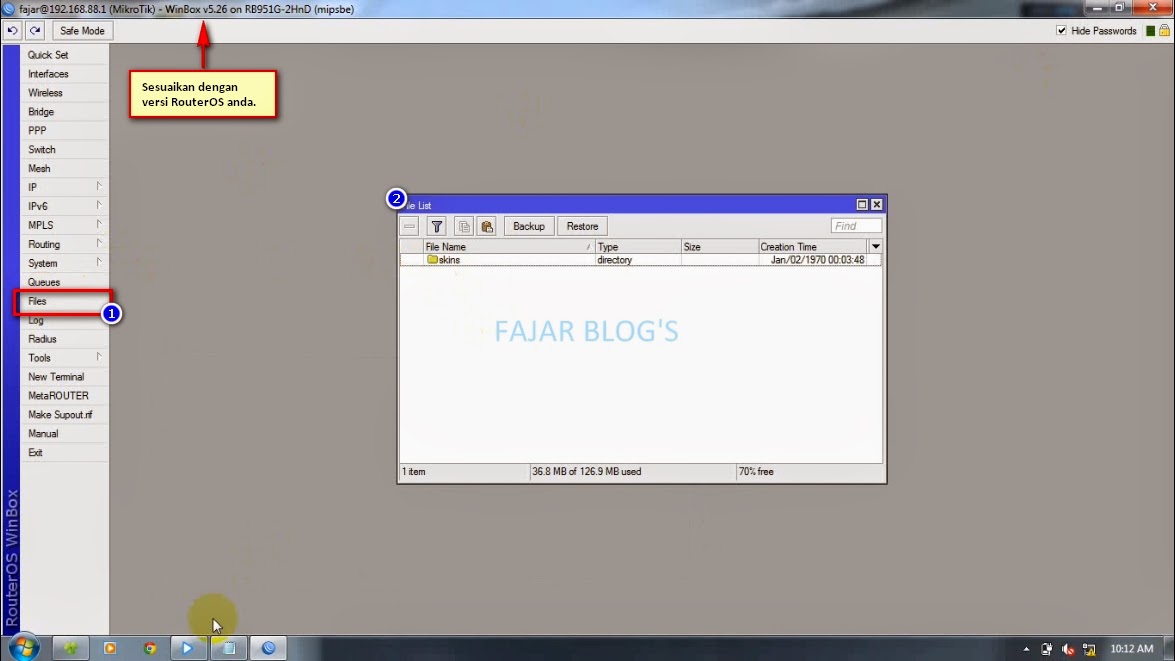Click the network tray icon
This screenshot has height=661, width=1175.
[1090, 649]
